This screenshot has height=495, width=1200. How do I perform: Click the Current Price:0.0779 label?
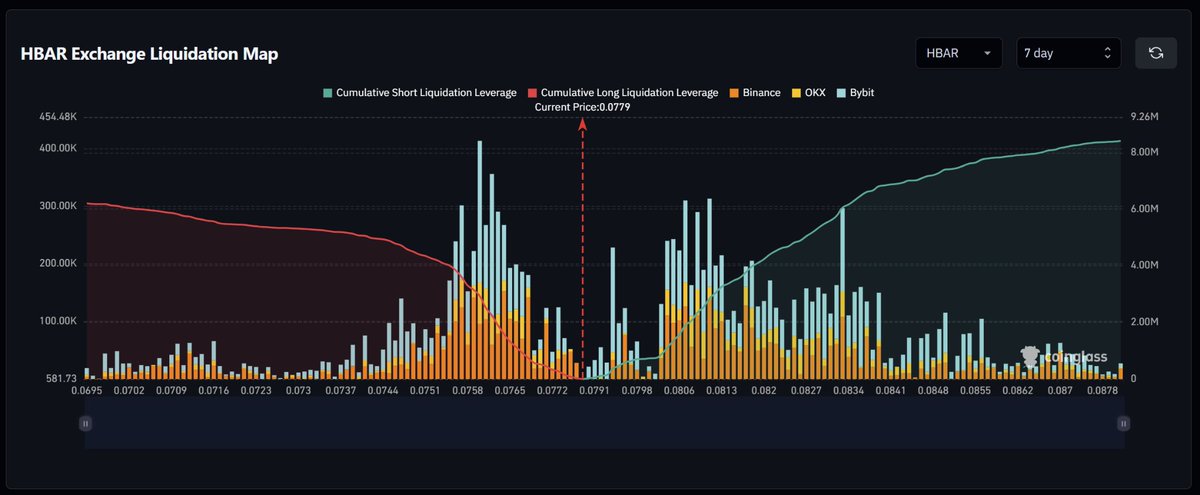pyautogui.click(x=583, y=106)
